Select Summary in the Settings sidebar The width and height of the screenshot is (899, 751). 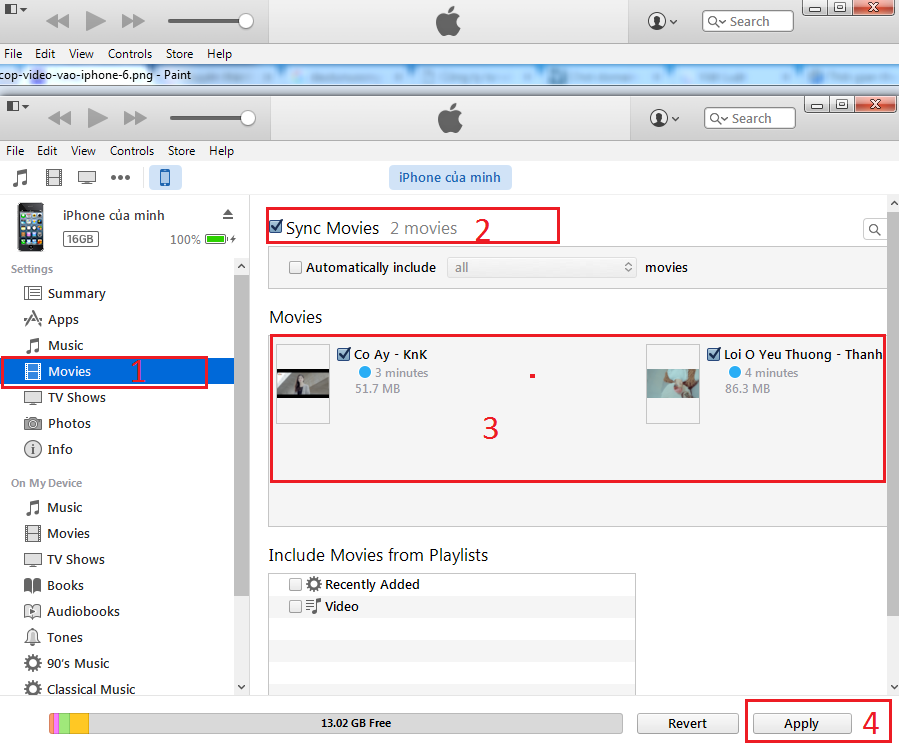(76, 293)
